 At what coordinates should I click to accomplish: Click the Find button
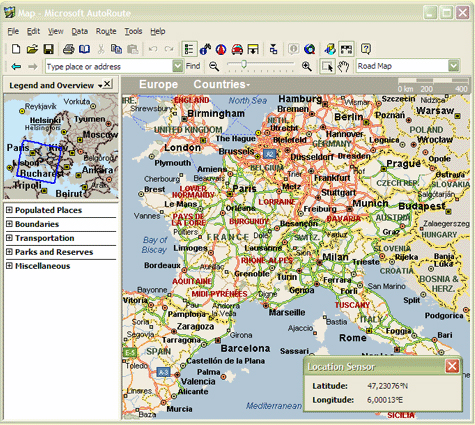(x=193, y=66)
